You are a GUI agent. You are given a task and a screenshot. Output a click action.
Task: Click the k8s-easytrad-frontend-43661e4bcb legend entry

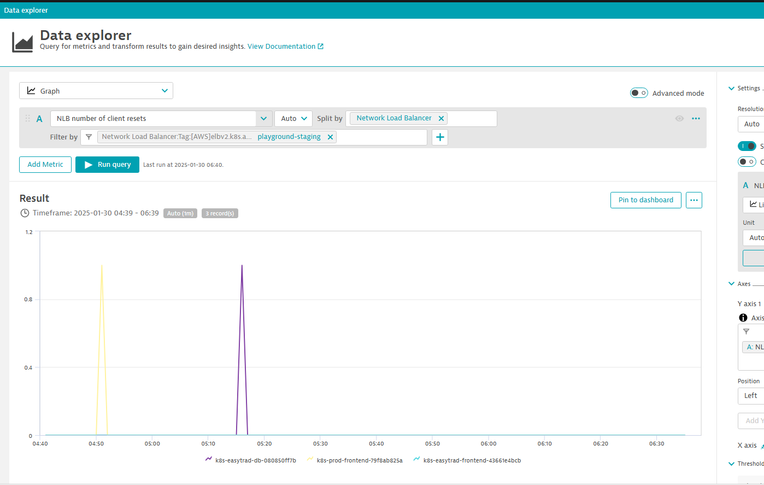click(467, 460)
